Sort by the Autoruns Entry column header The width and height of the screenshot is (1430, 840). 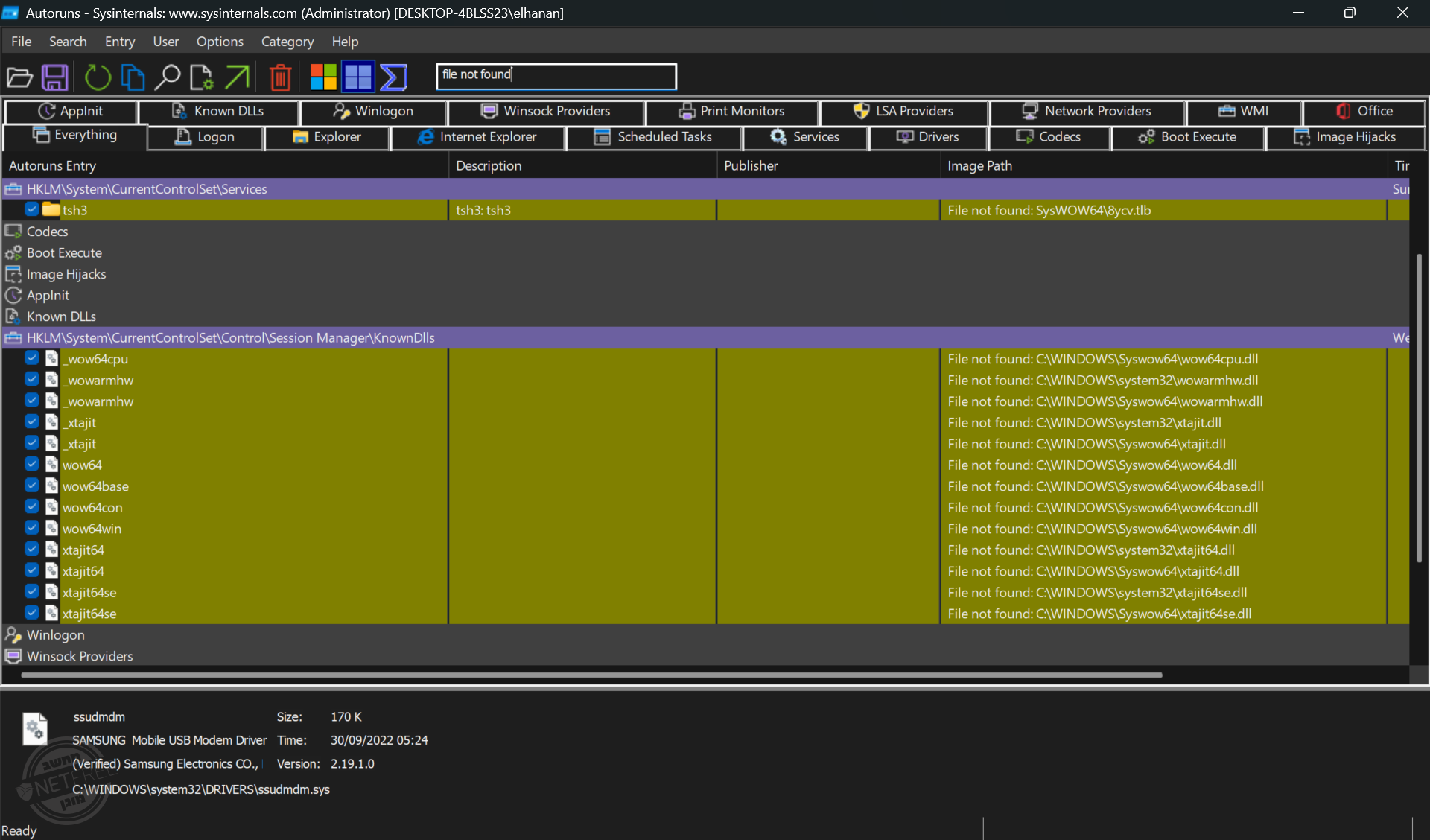tap(226, 165)
